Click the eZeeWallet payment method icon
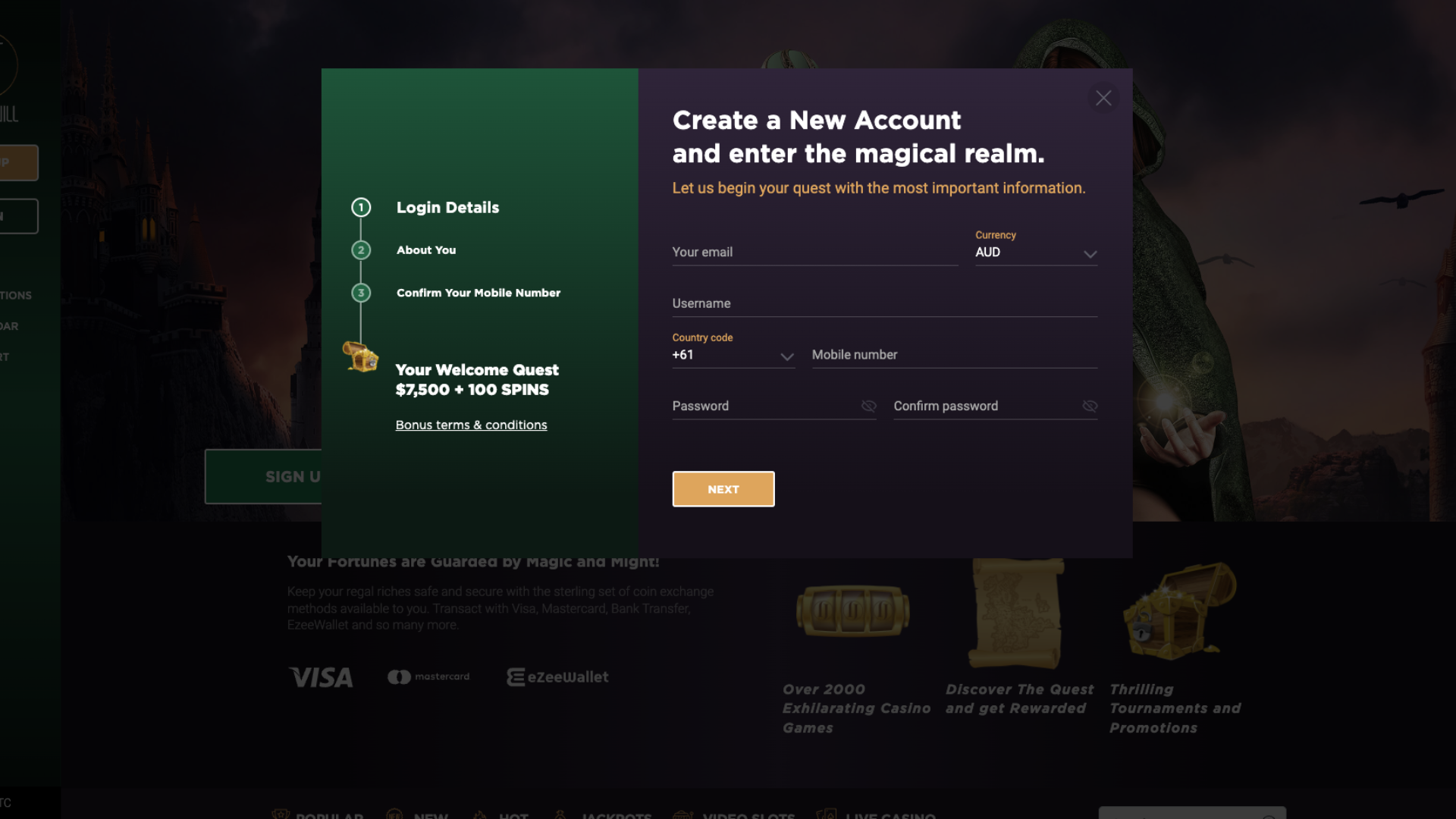Screen dimensions: 1456x819 coord(557,677)
